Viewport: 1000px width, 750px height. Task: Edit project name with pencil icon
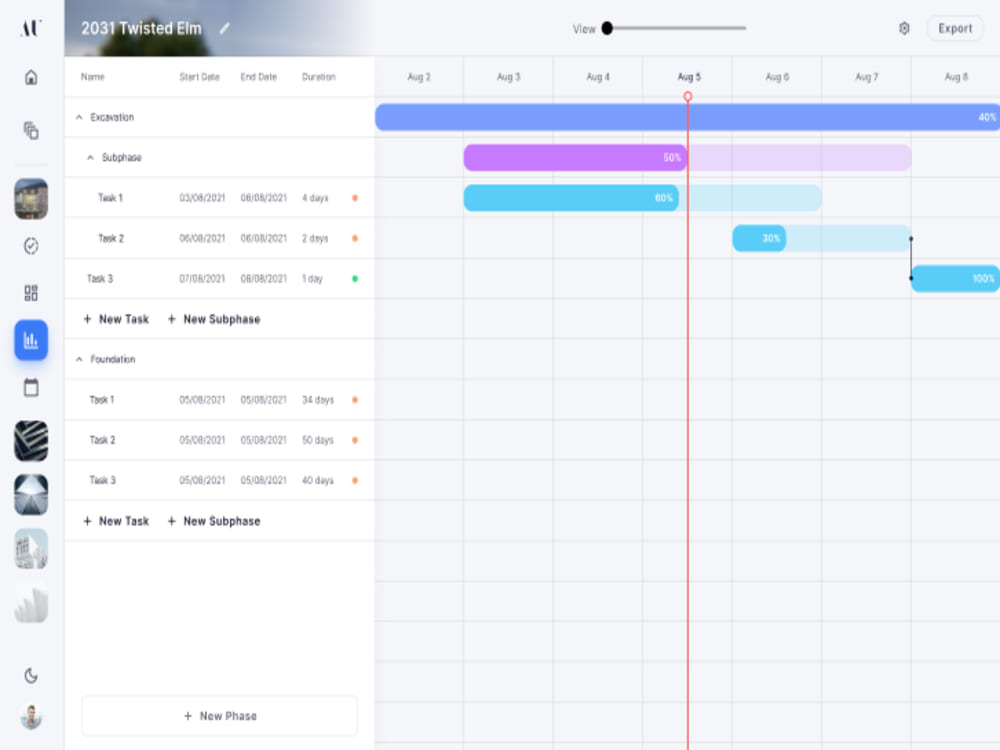pyautogui.click(x=224, y=29)
